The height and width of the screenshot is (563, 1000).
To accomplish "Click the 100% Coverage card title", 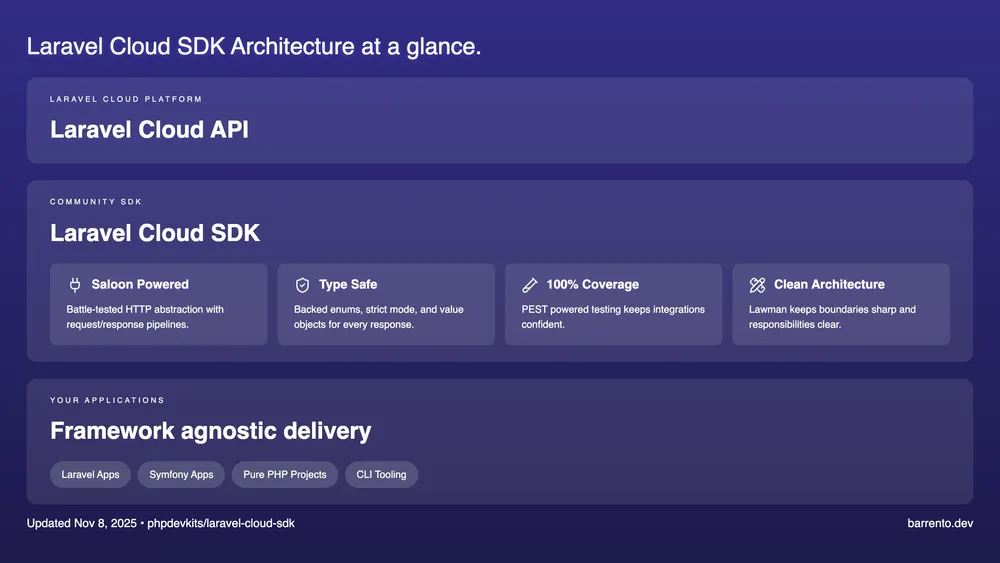I will tap(592, 285).
